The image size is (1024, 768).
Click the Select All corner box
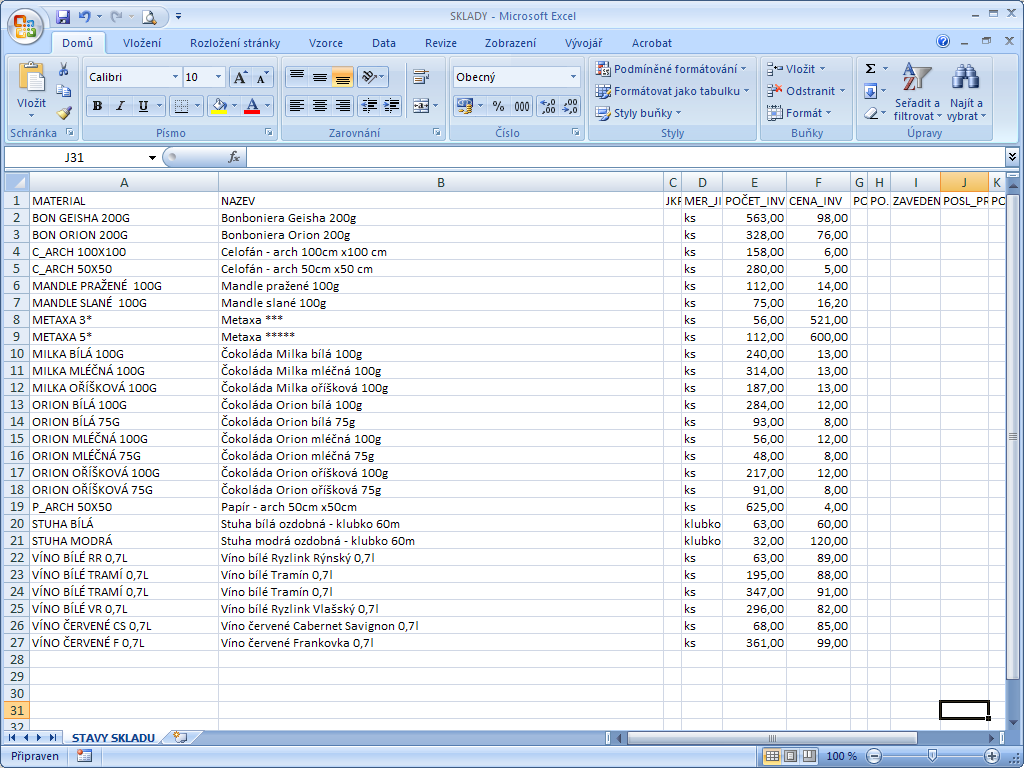pyautogui.click(x=16, y=182)
